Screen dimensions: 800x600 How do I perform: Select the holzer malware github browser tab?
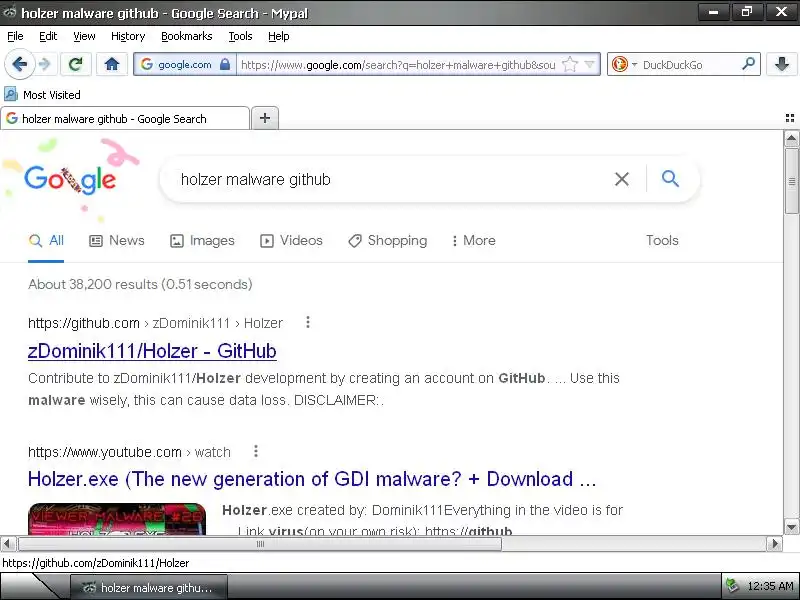[125, 118]
